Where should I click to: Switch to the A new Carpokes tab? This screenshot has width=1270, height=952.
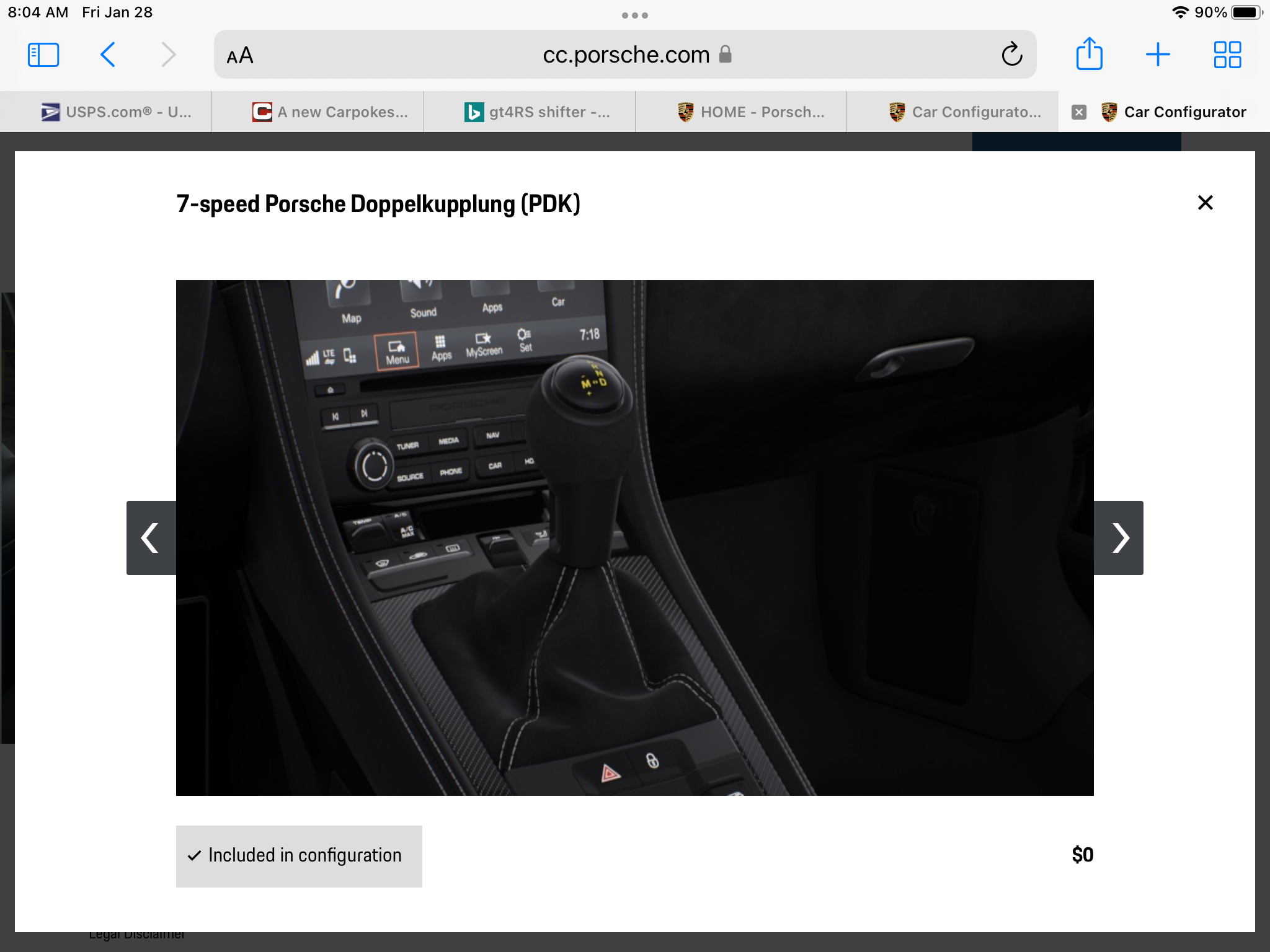(318, 112)
